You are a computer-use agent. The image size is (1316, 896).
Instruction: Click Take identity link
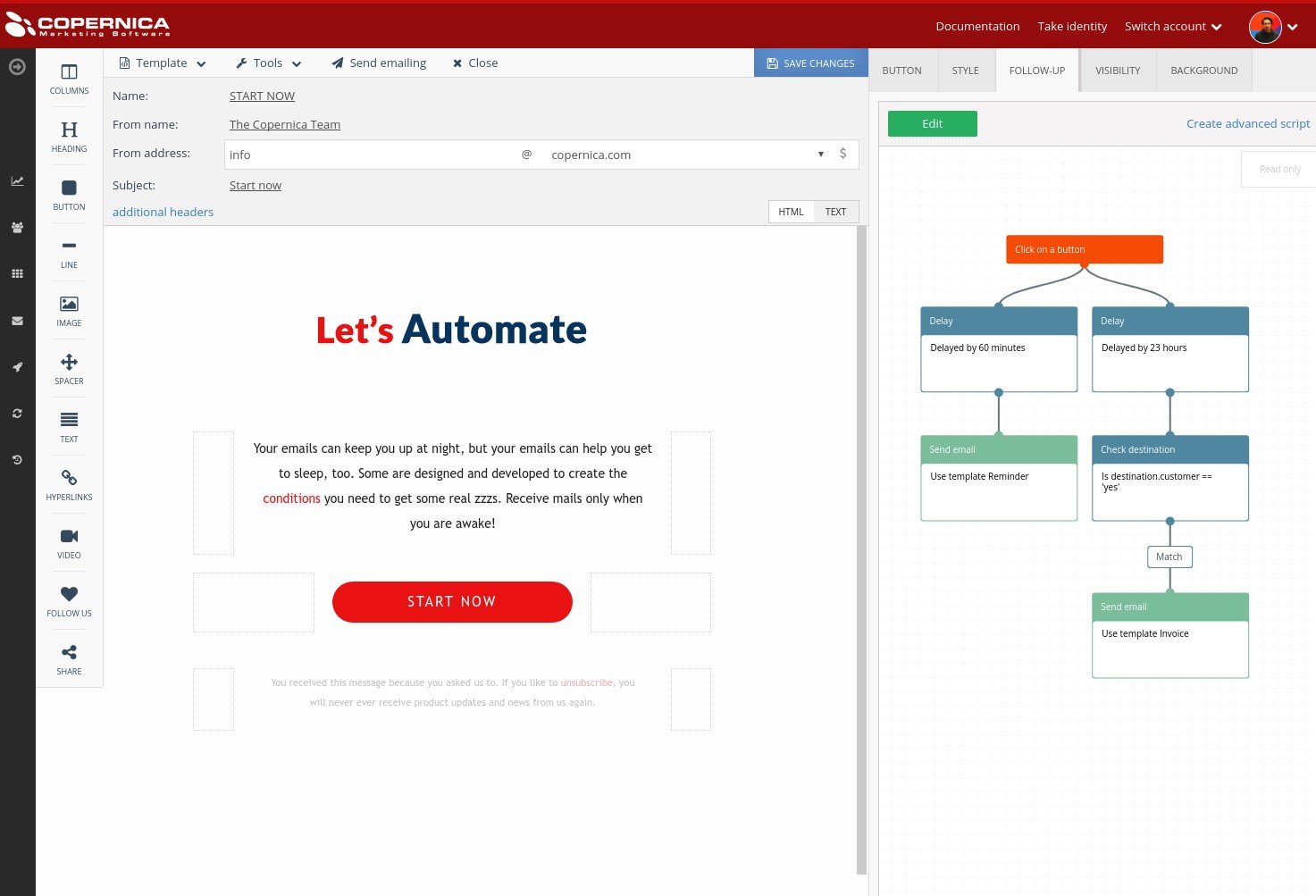[1072, 26]
